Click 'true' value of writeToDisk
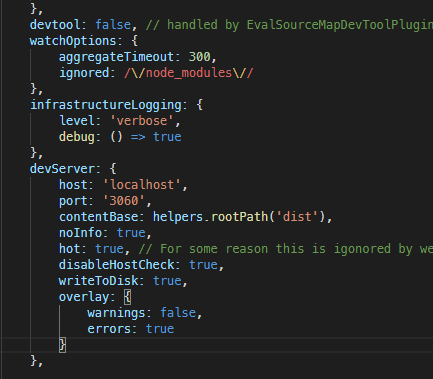 coord(167,281)
